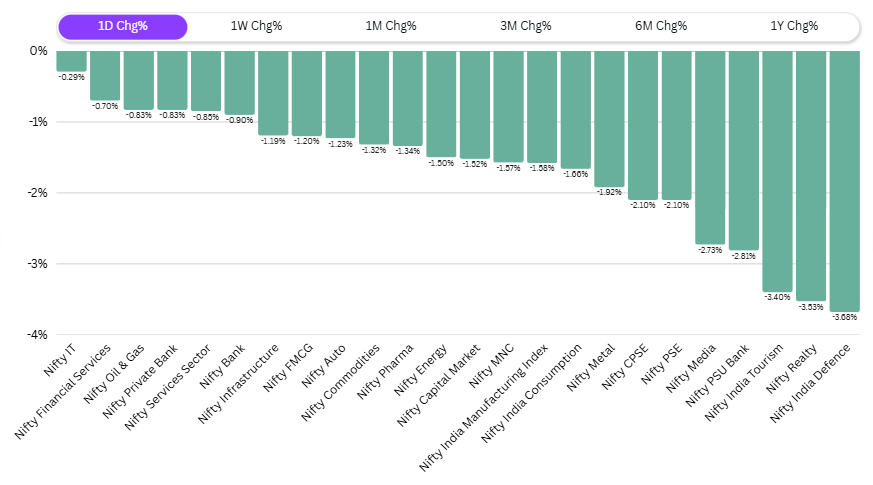Click the Nifty Energy bar
Viewport: 873px width, 485px height.
click(441, 103)
